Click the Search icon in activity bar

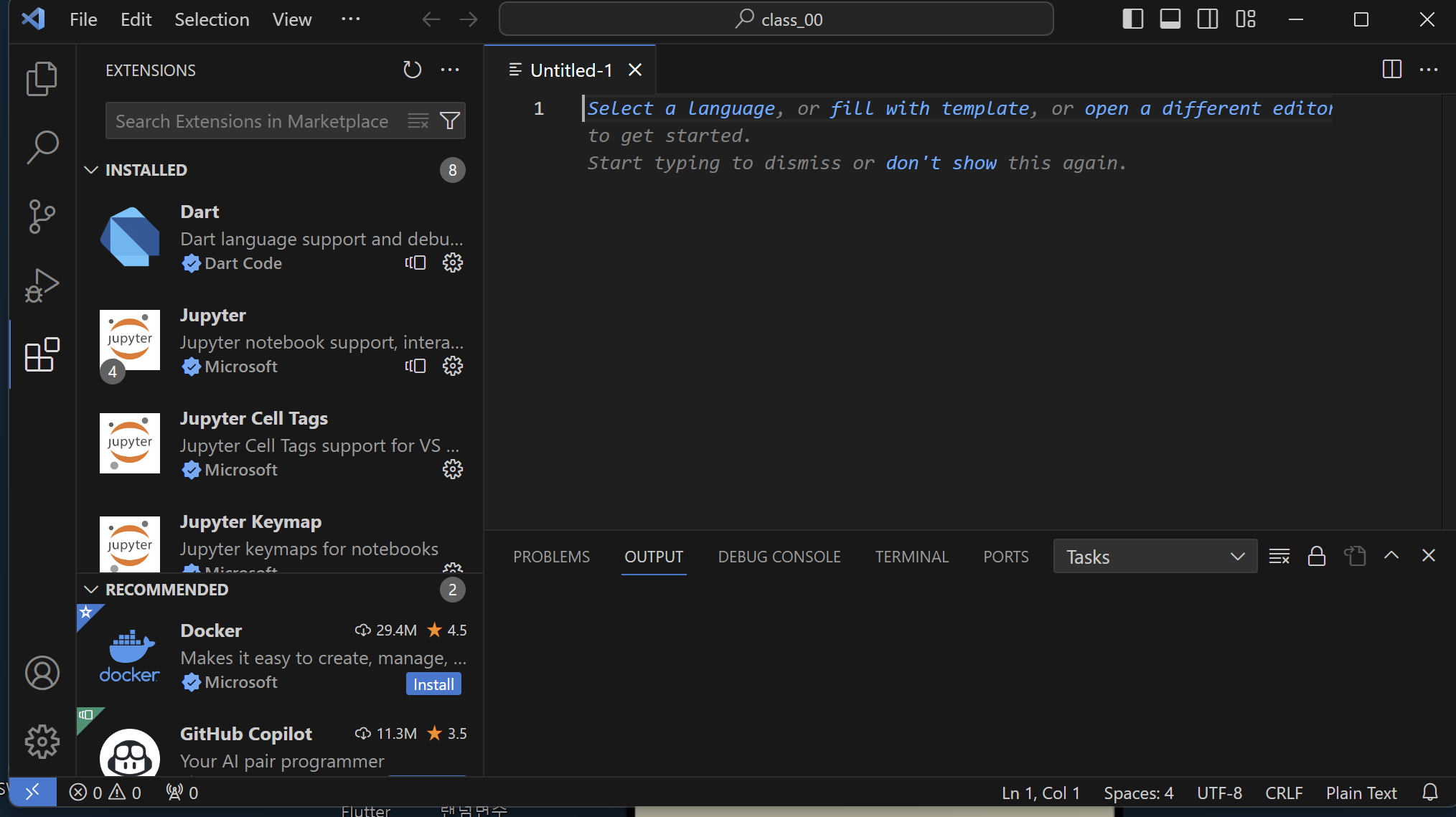42,147
